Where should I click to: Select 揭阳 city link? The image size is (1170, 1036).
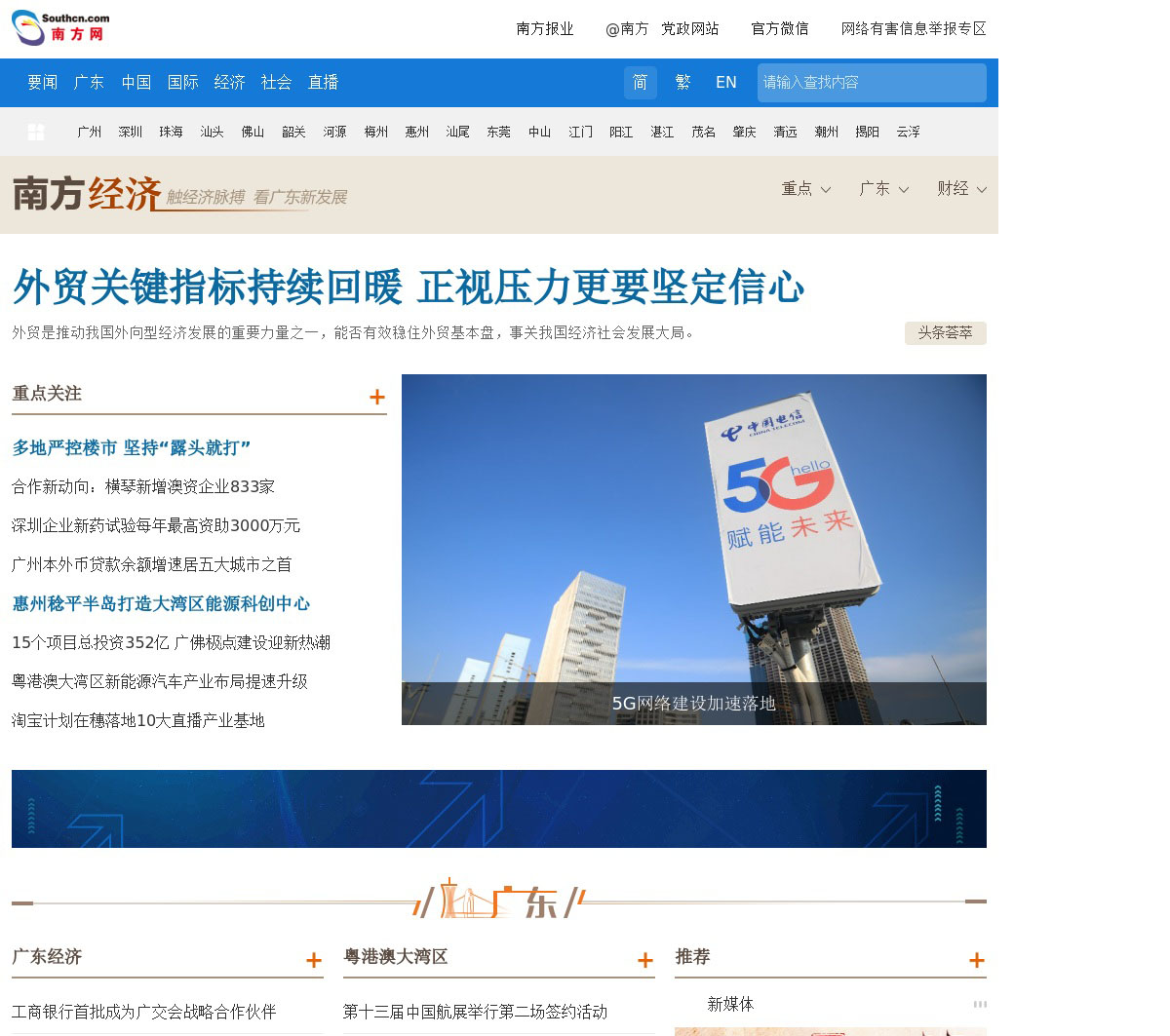click(x=868, y=132)
